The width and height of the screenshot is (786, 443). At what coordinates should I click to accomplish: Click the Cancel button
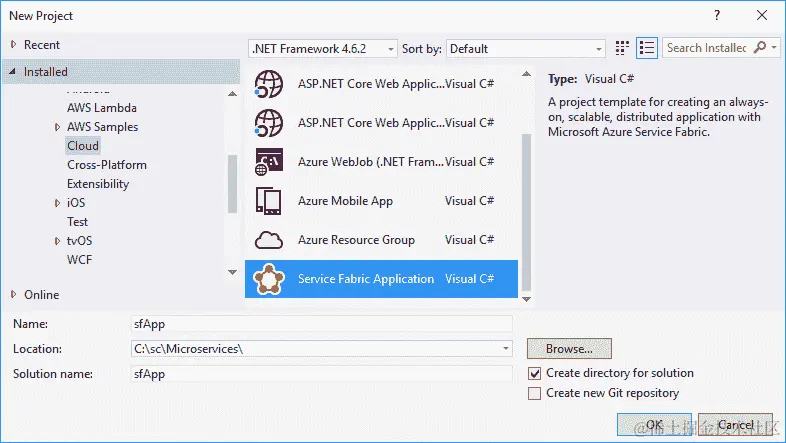[x=735, y=425]
